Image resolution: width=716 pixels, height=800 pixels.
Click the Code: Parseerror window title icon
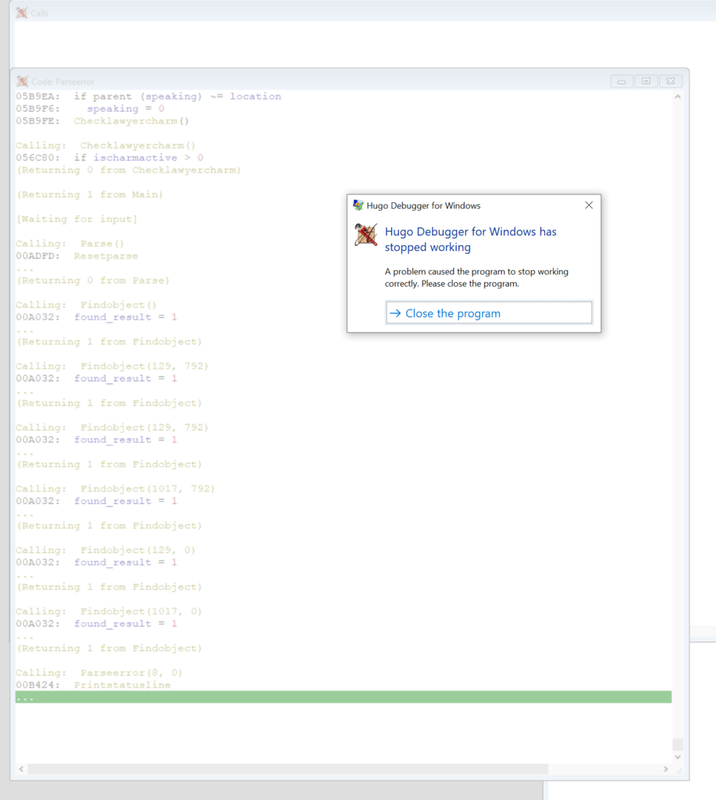22,81
